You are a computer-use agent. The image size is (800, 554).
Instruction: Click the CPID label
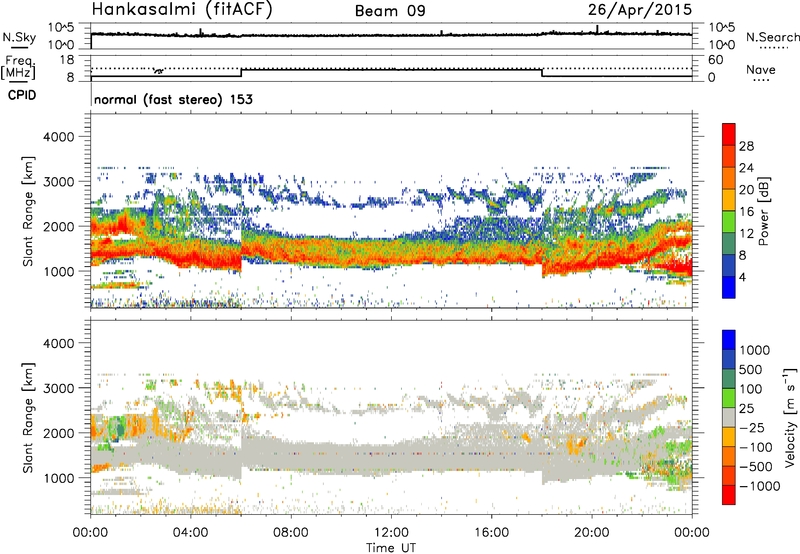[x=22, y=95]
